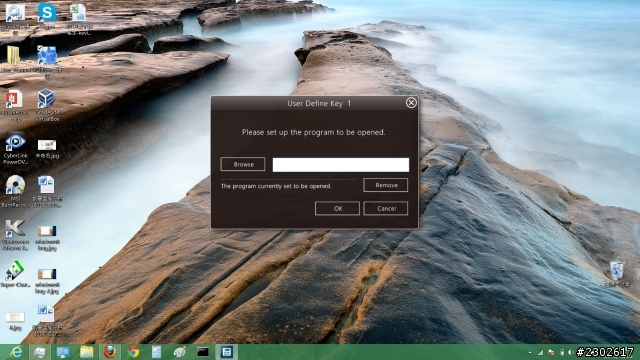Image resolution: width=640 pixels, height=360 pixels.
Task: Switch to the active blue-window taskbar app
Action: pyautogui.click(x=227, y=352)
